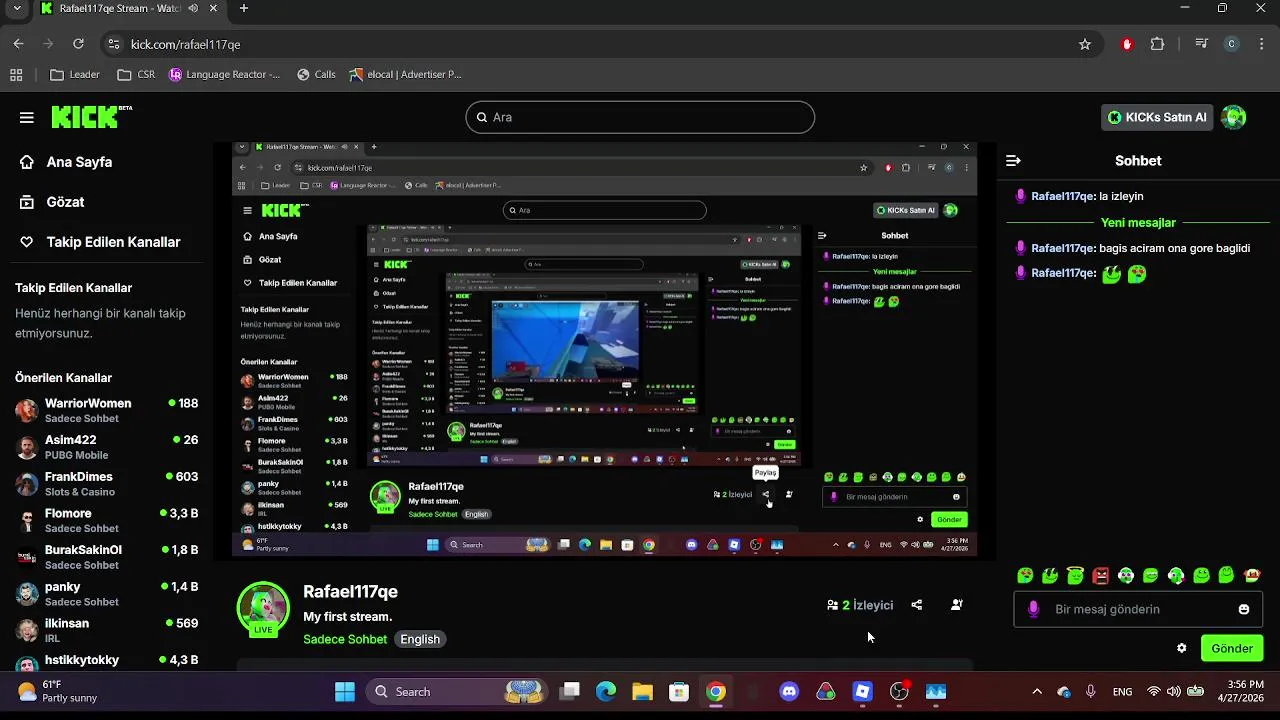This screenshot has height=720, width=1280.
Task: Share the stream with the share icon
Action: pyautogui.click(x=917, y=605)
